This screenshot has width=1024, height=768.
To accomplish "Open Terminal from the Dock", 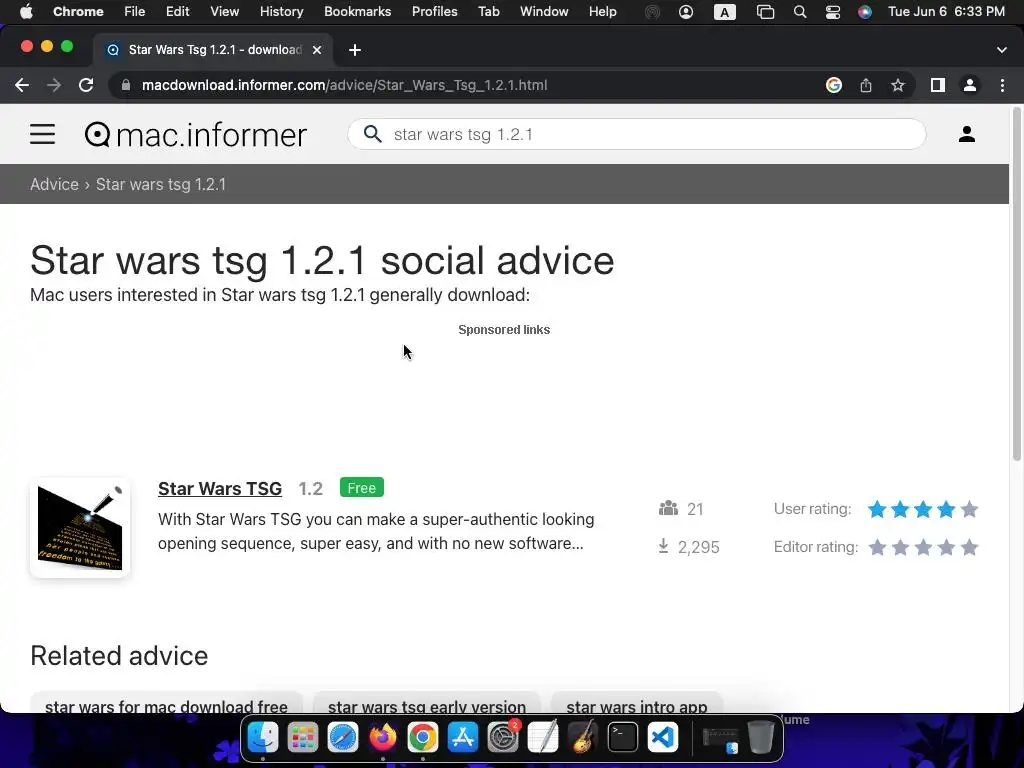I will [622, 737].
